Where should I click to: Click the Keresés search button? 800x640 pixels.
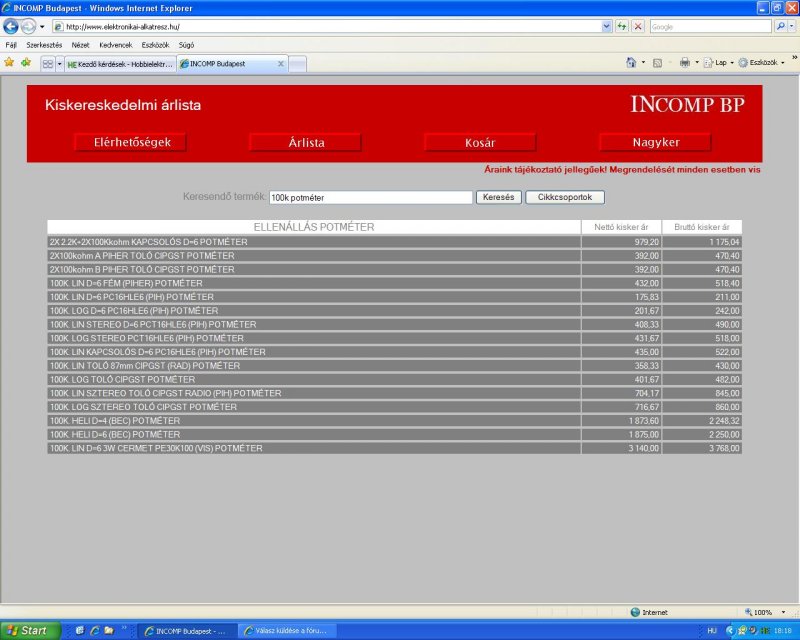(x=498, y=197)
